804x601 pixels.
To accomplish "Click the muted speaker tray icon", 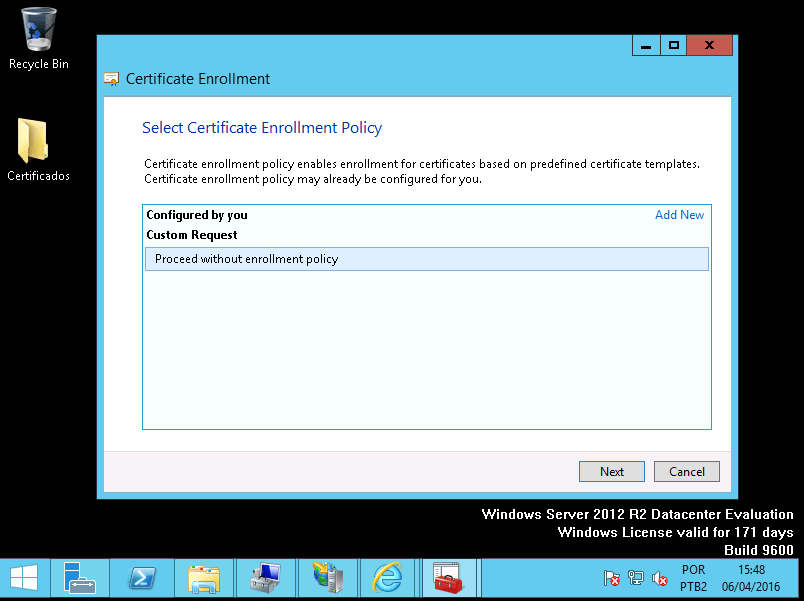I will pyautogui.click(x=659, y=578).
